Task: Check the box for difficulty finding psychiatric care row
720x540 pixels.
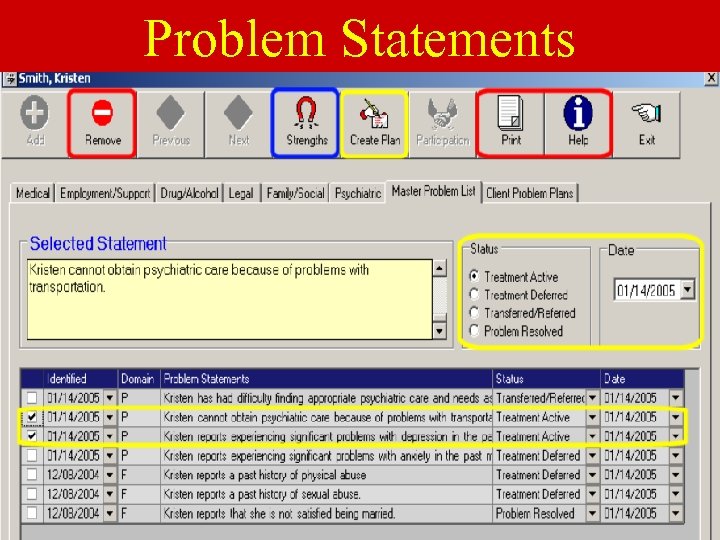Action: point(32,398)
